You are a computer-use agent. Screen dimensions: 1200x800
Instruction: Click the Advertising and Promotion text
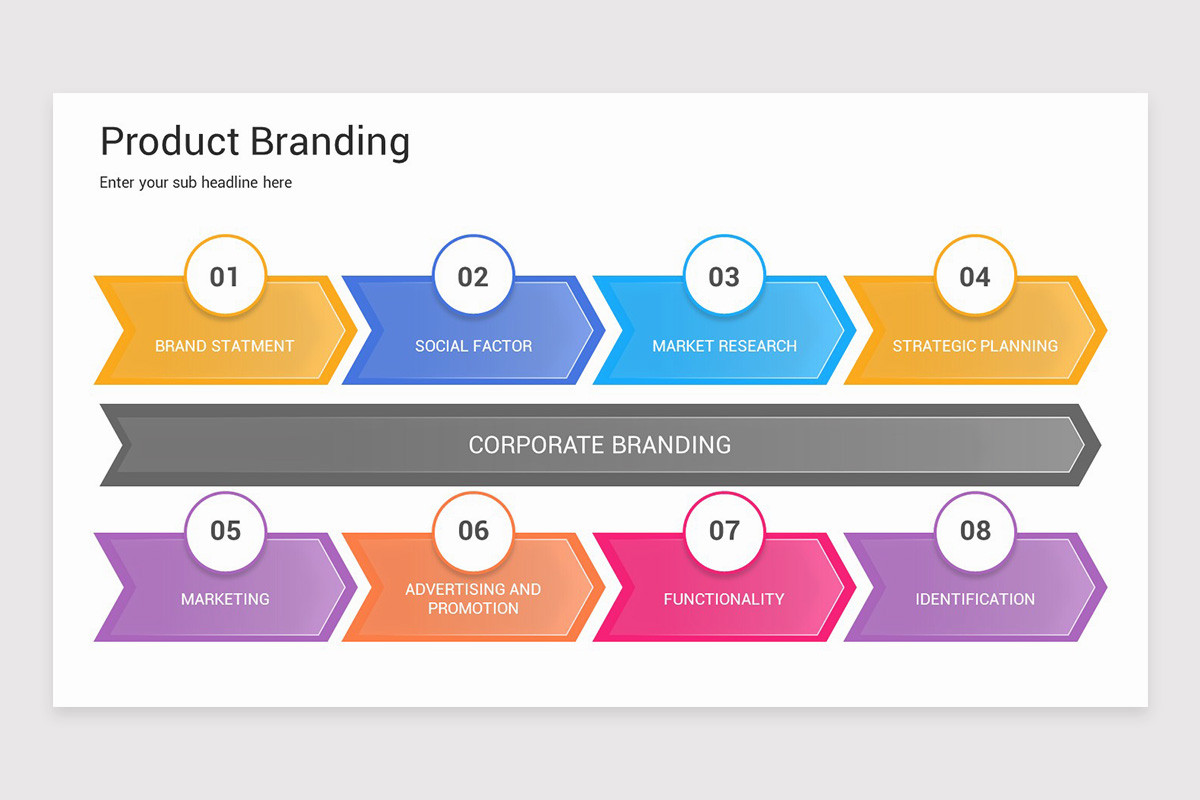tap(473, 599)
